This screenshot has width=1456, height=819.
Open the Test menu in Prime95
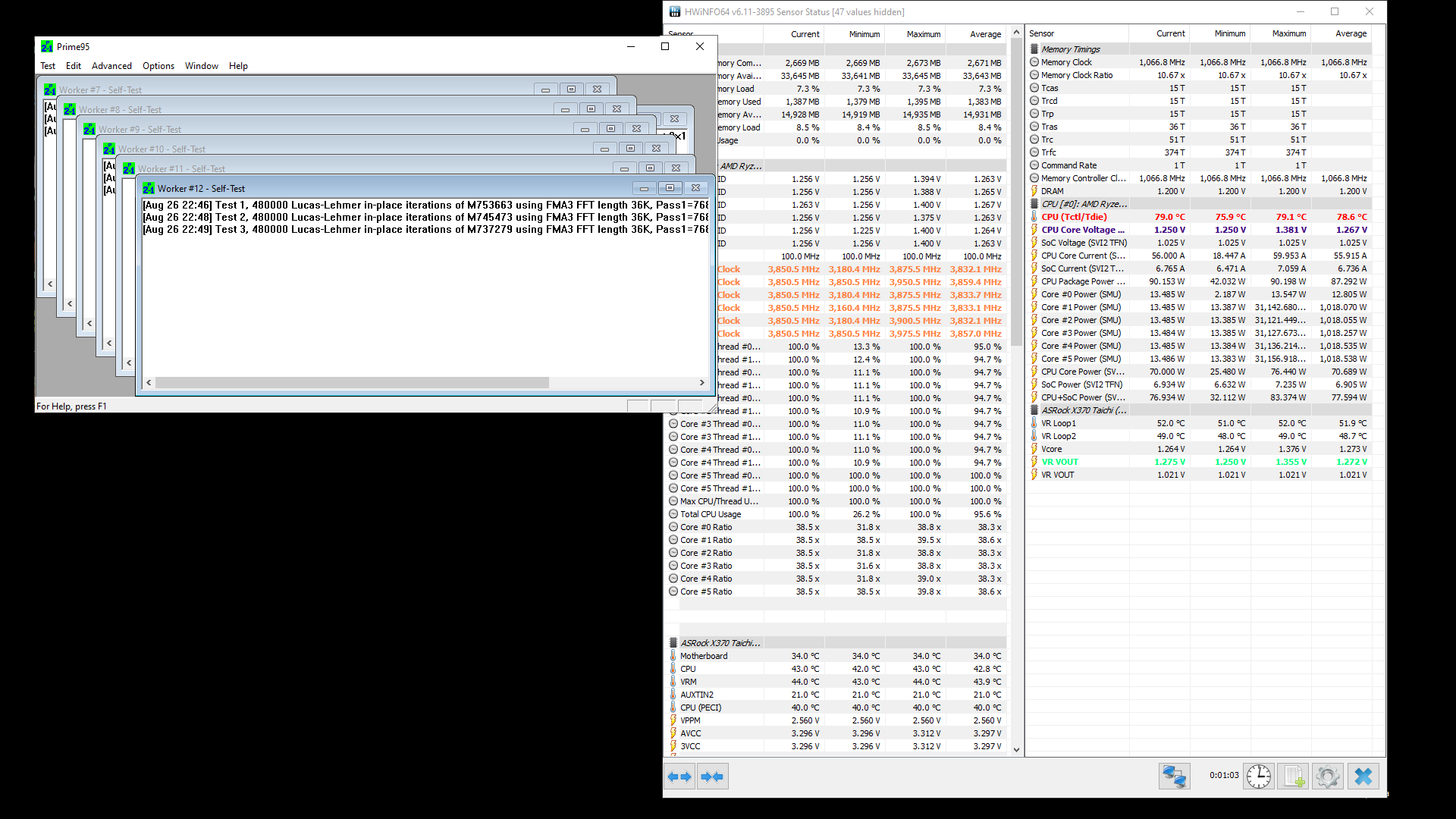[48, 66]
